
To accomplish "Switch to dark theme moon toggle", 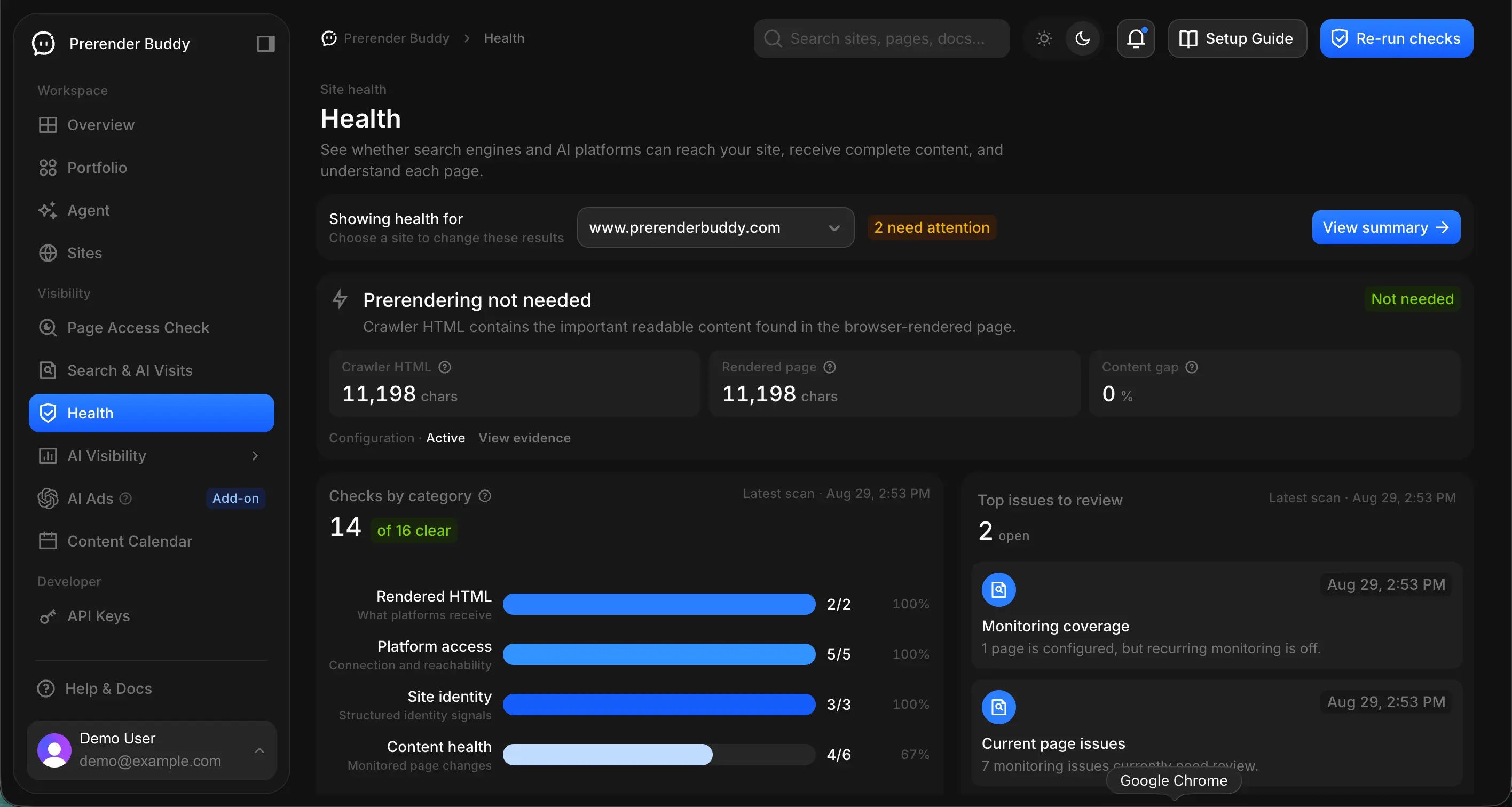I will pos(1082,39).
